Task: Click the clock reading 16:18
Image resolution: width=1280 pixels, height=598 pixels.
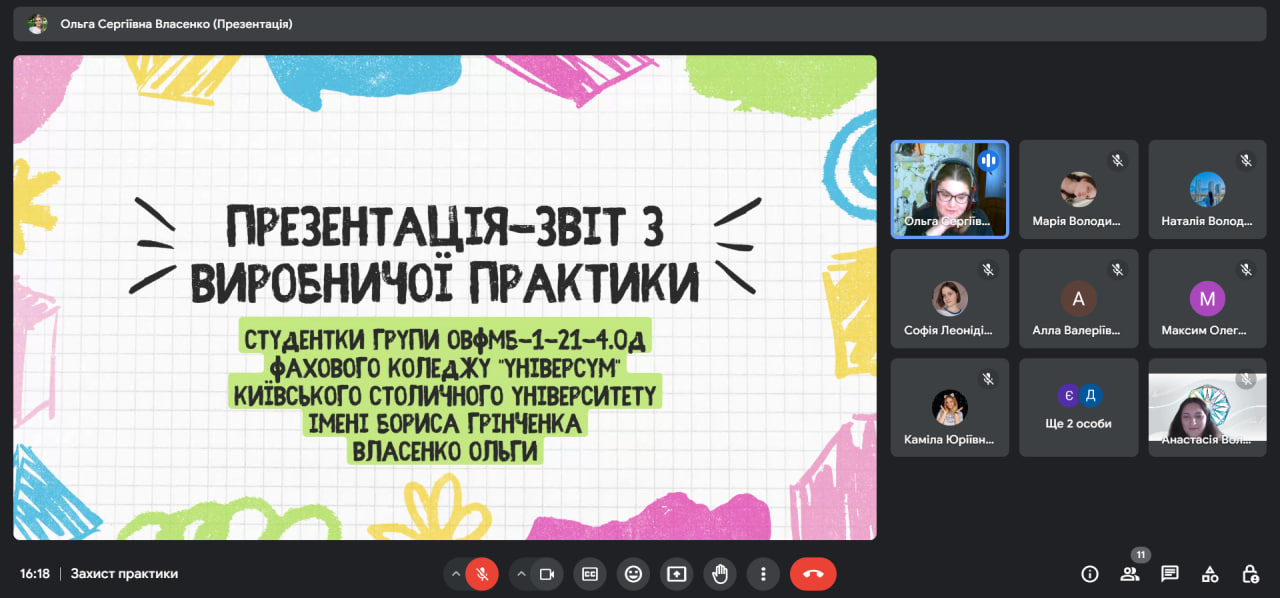Action: click(35, 574)
